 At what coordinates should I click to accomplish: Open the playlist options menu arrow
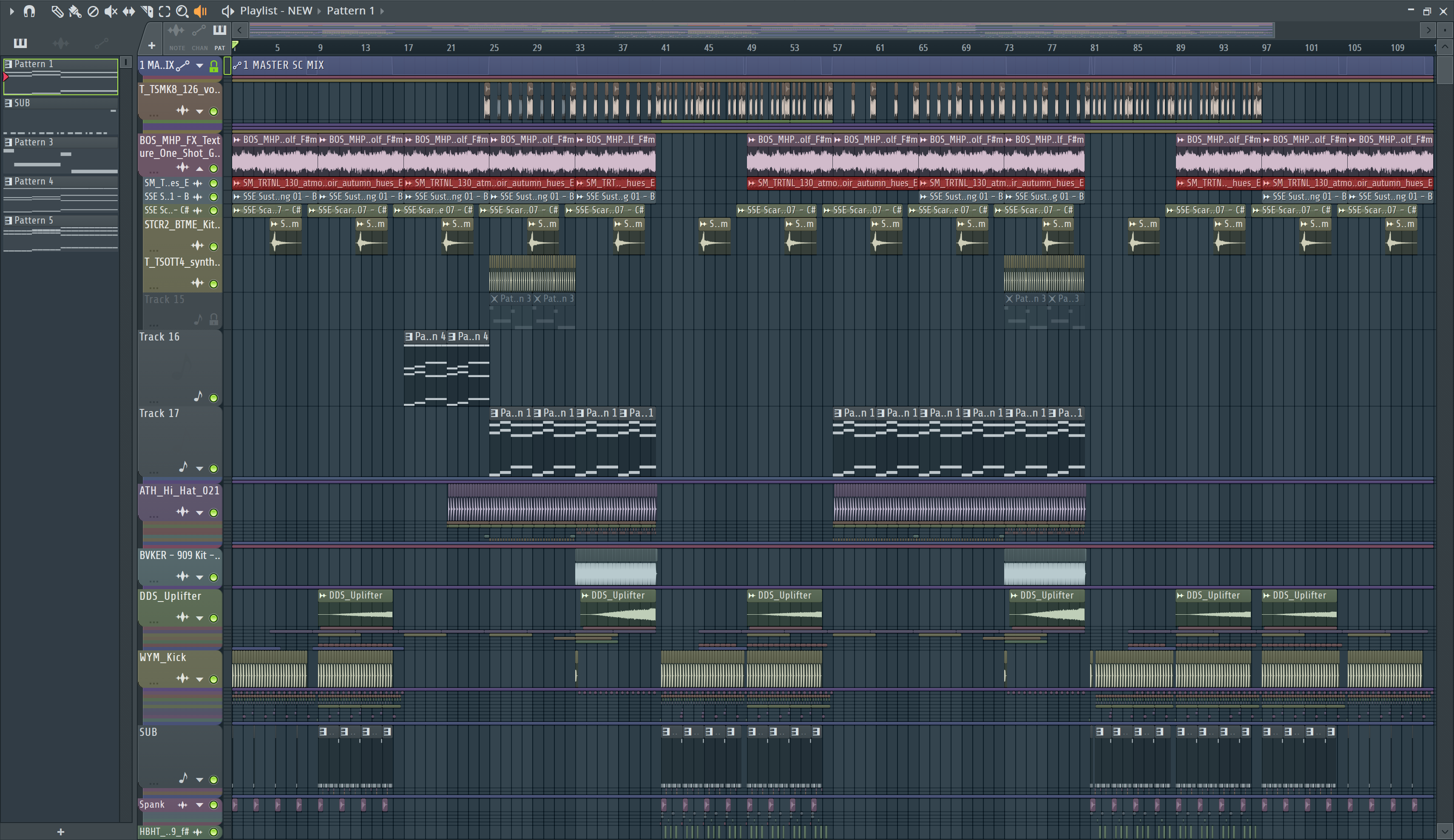coord(11,11)
